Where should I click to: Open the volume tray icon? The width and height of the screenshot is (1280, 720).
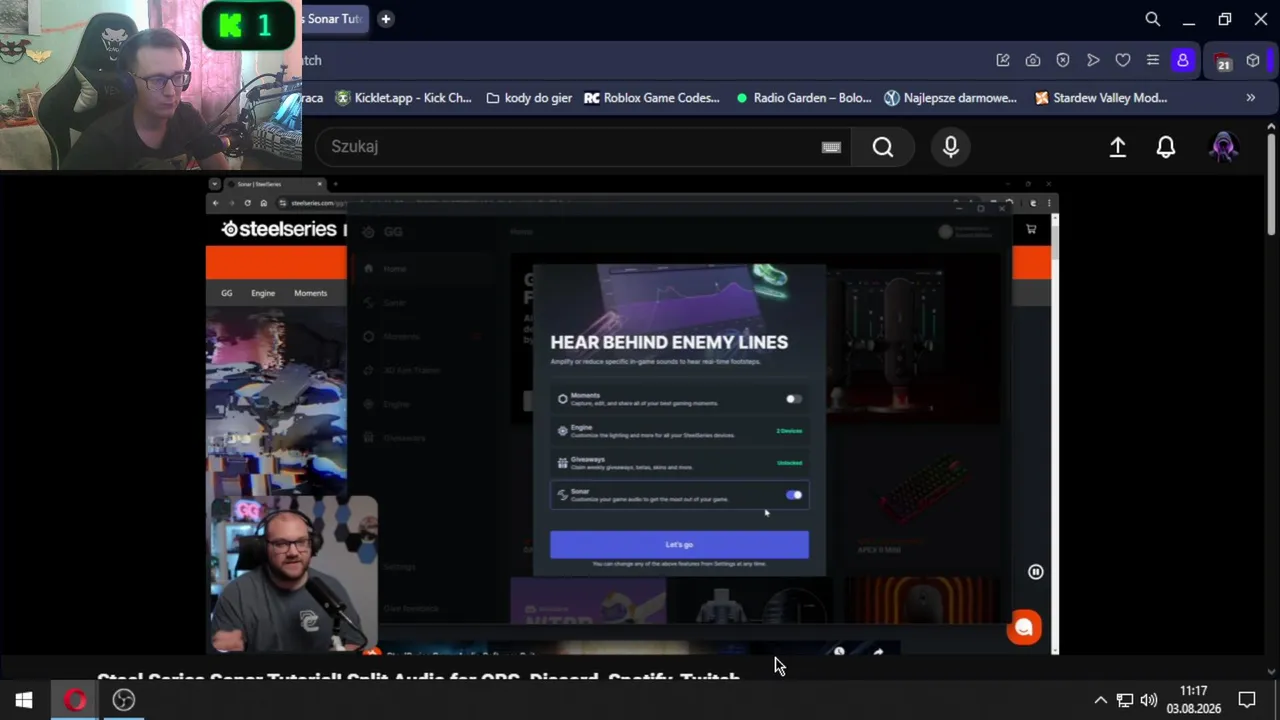tap(1149, 700)
